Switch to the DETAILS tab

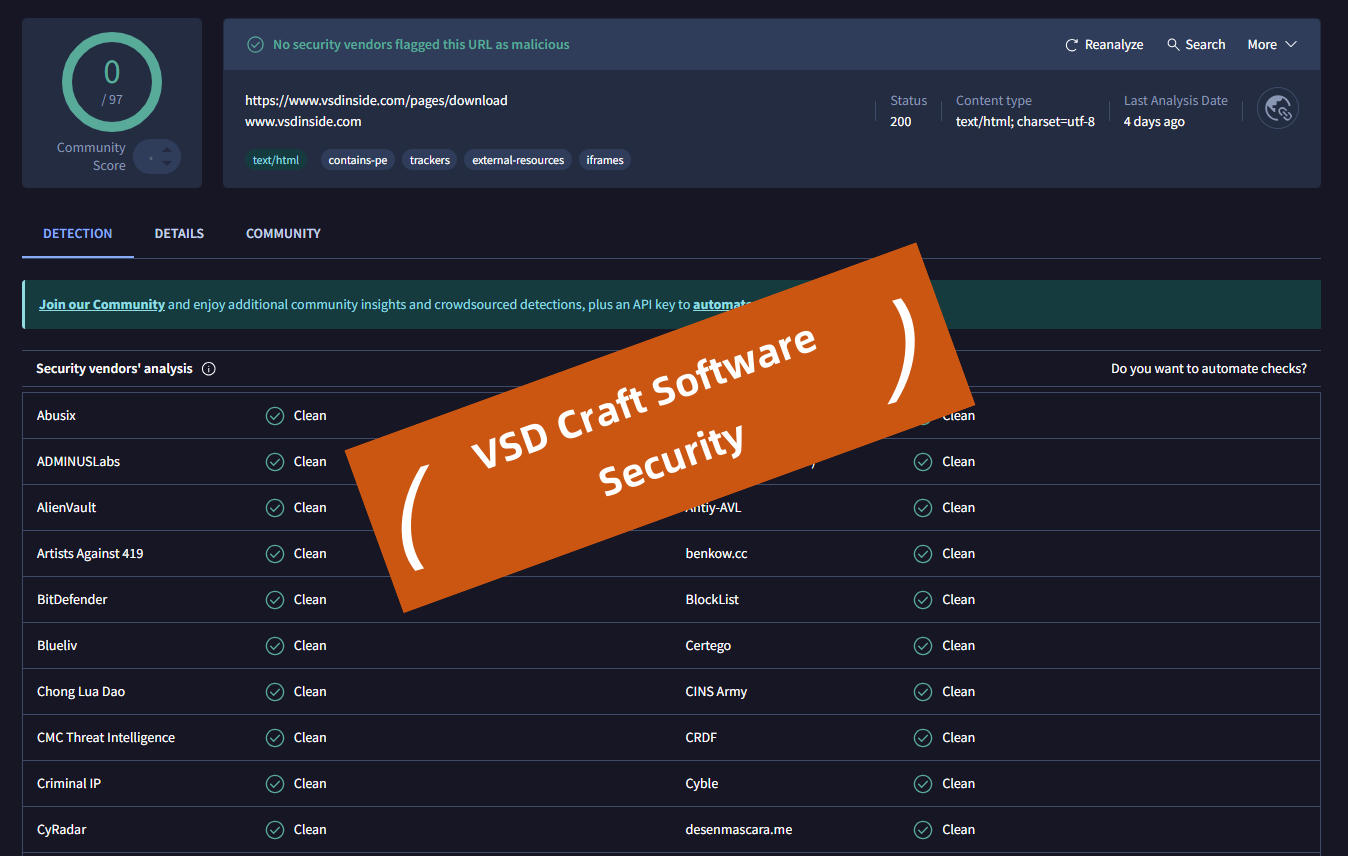tap(179, 234)
